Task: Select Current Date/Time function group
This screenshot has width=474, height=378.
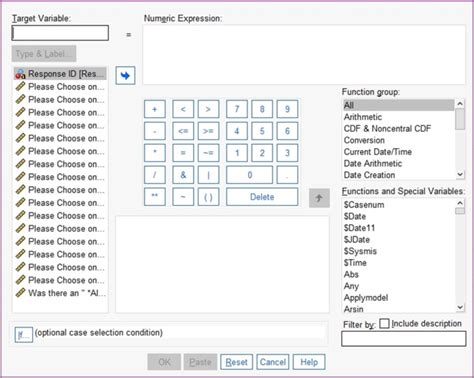Action: (399, 152)
